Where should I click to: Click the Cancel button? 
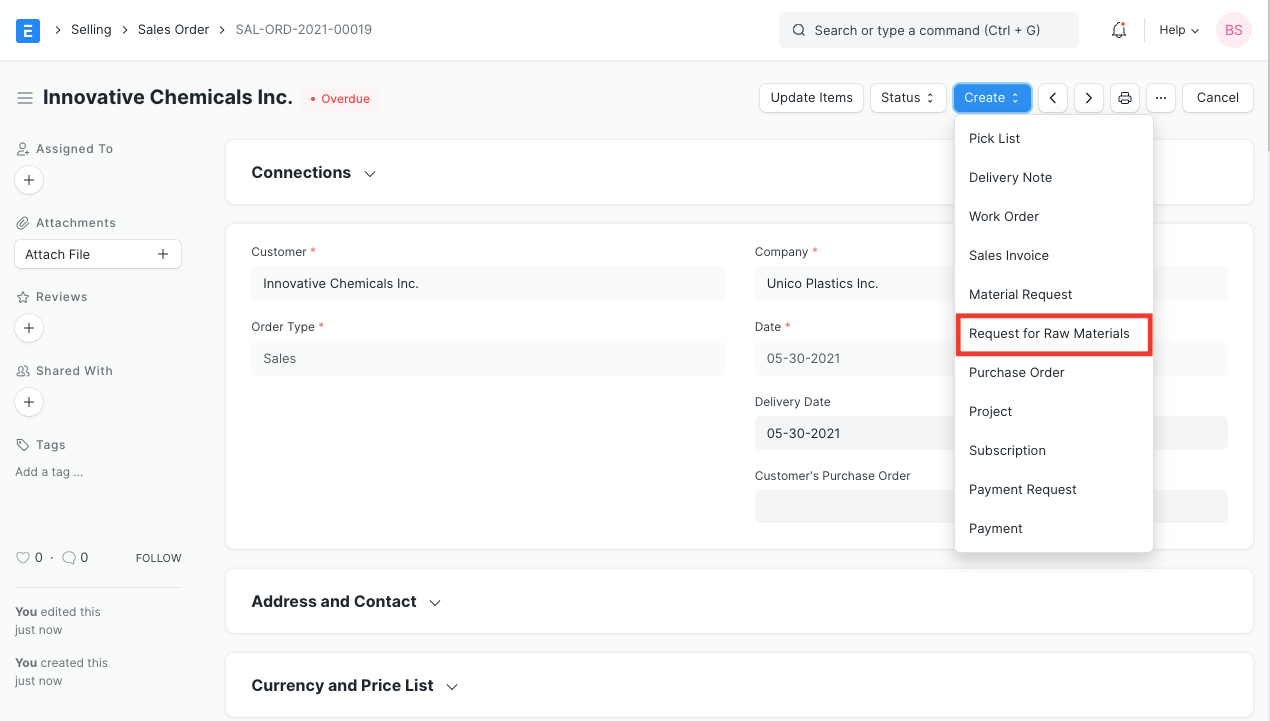pos(1217,98)
